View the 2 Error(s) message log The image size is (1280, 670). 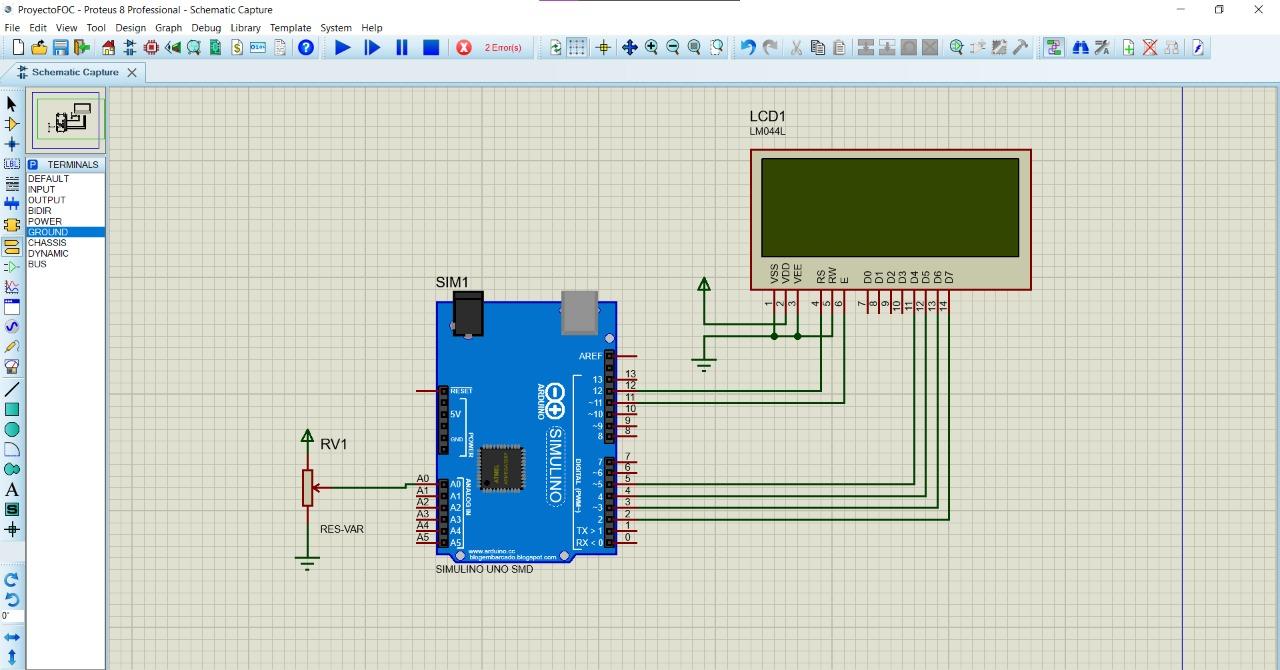click(503, 47)
